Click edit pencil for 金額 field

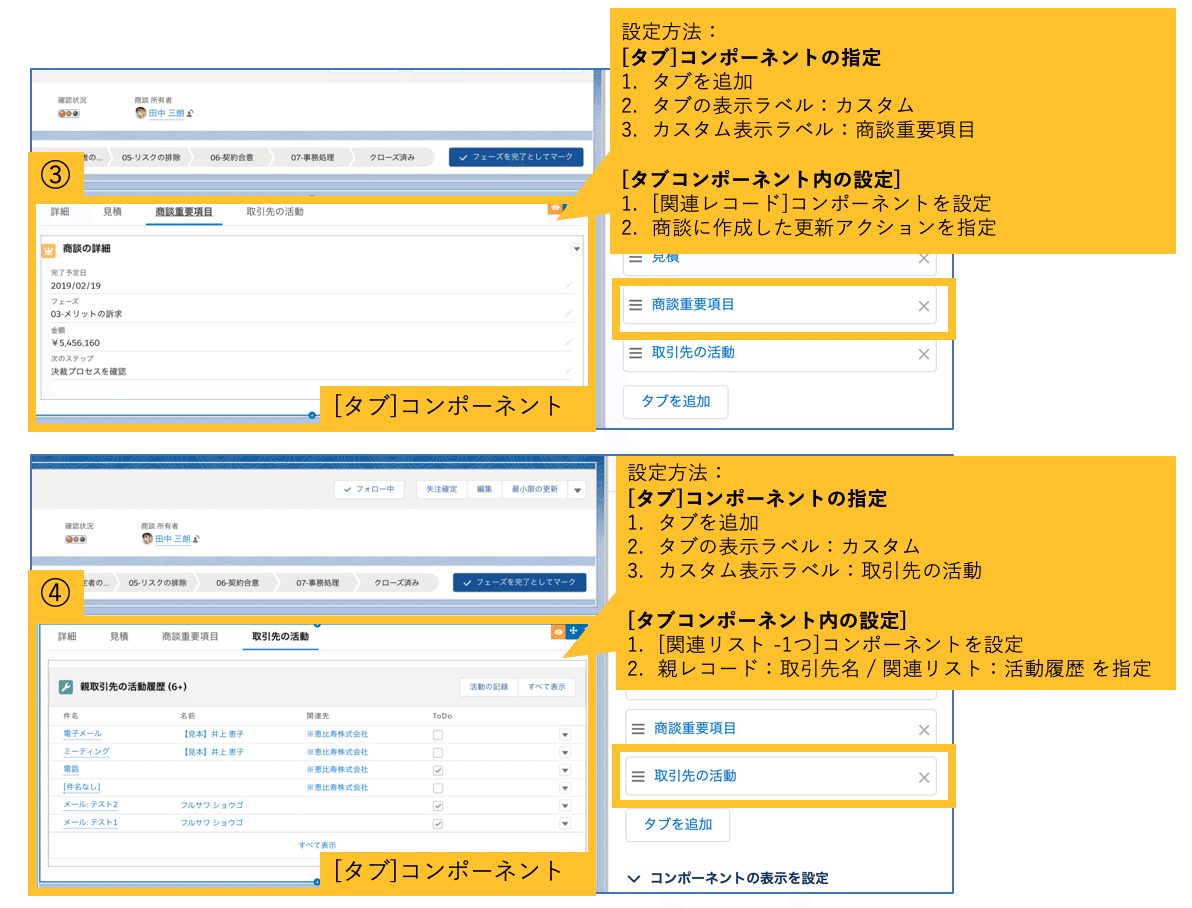[568, 342]
